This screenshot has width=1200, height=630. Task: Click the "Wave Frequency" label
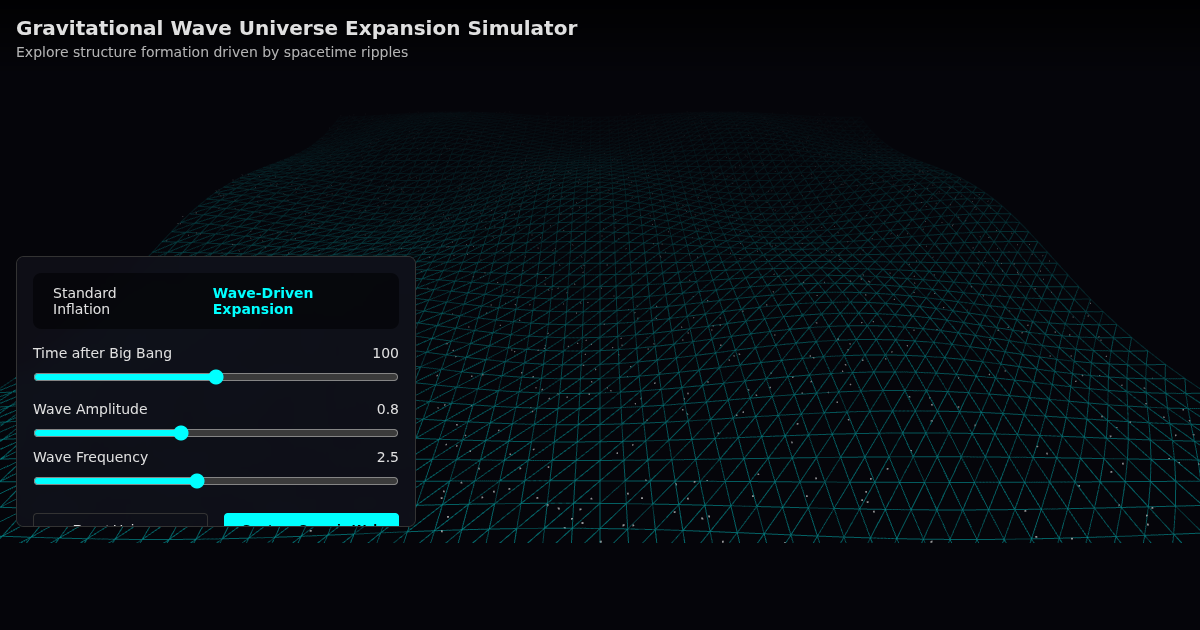click(90, 457)
